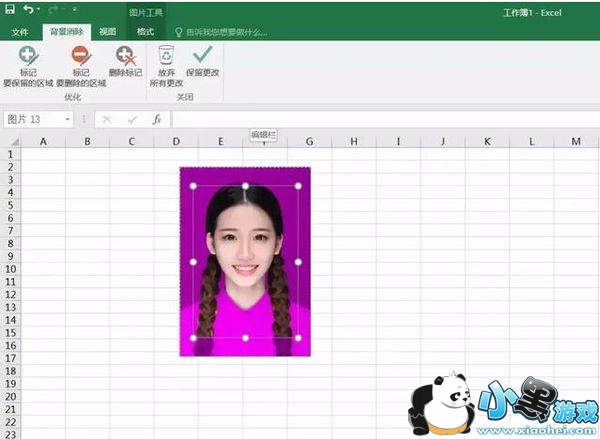The height and width of the screenshot is (439, 600).
Task: Select 标记要删除的区域 tool
Action: (x=81, y=66)
